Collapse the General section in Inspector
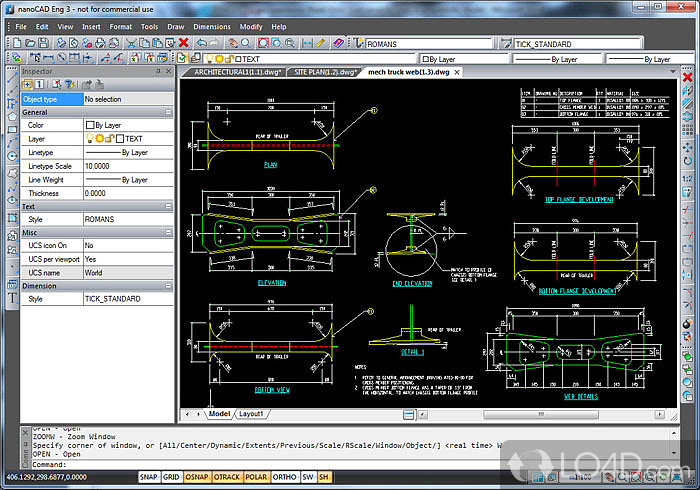The height and width of the screenshot is (490, 700). tap(168, 112)
